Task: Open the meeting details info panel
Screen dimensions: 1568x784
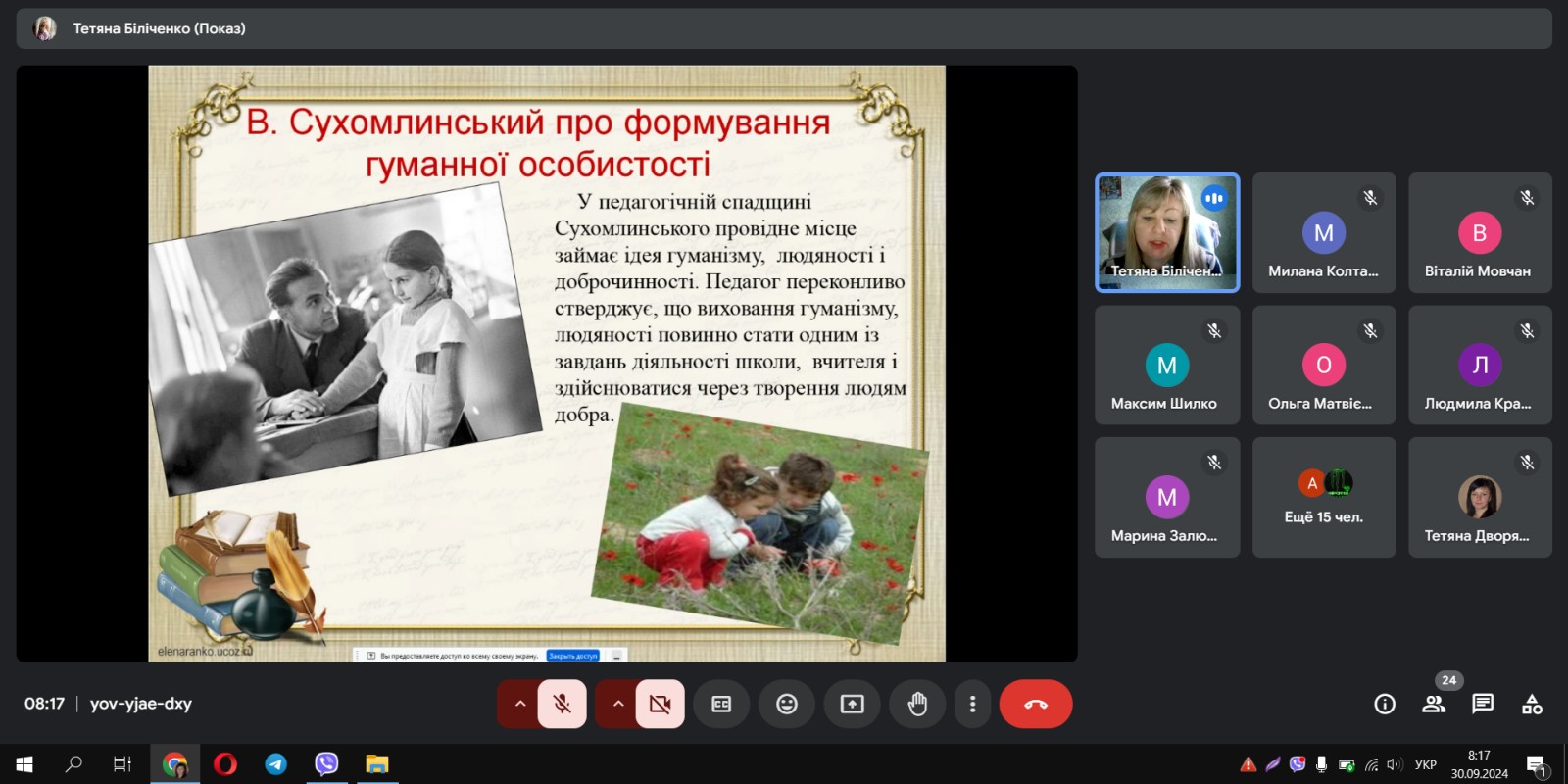Action: (1384, 704)
